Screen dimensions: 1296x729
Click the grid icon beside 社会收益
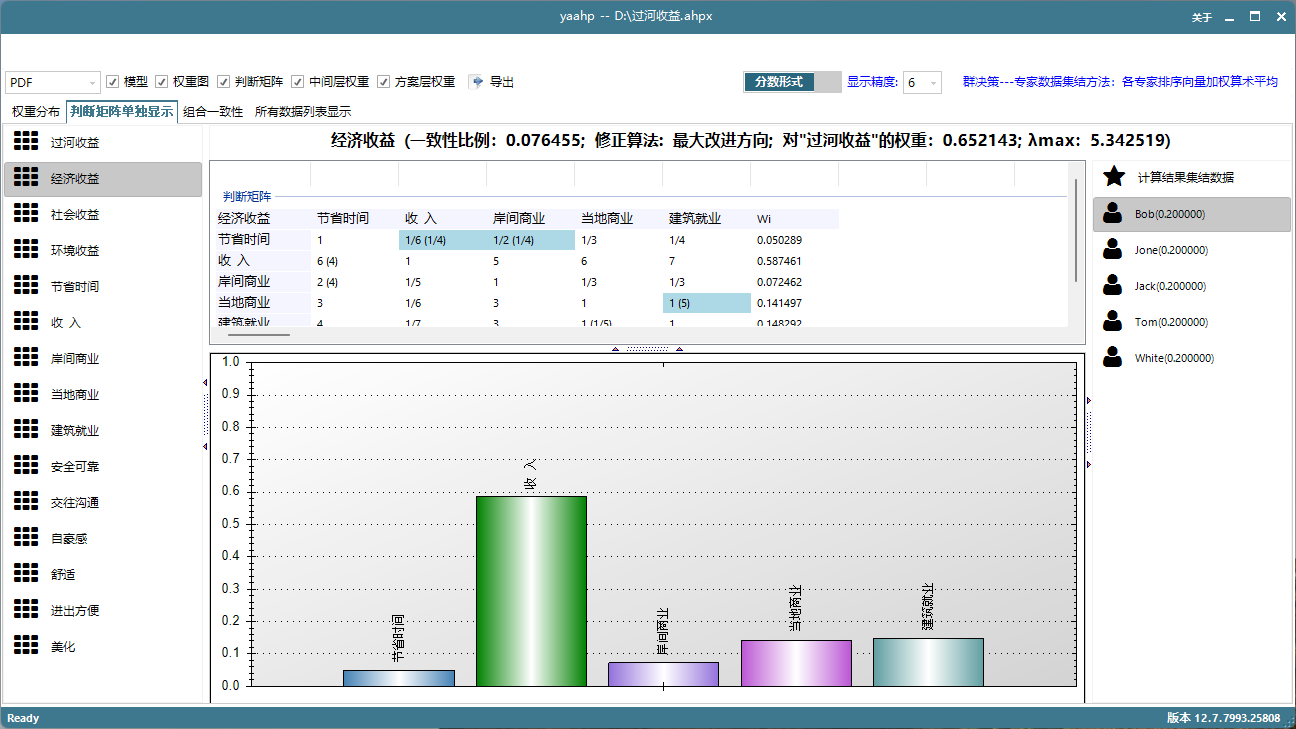27,213
